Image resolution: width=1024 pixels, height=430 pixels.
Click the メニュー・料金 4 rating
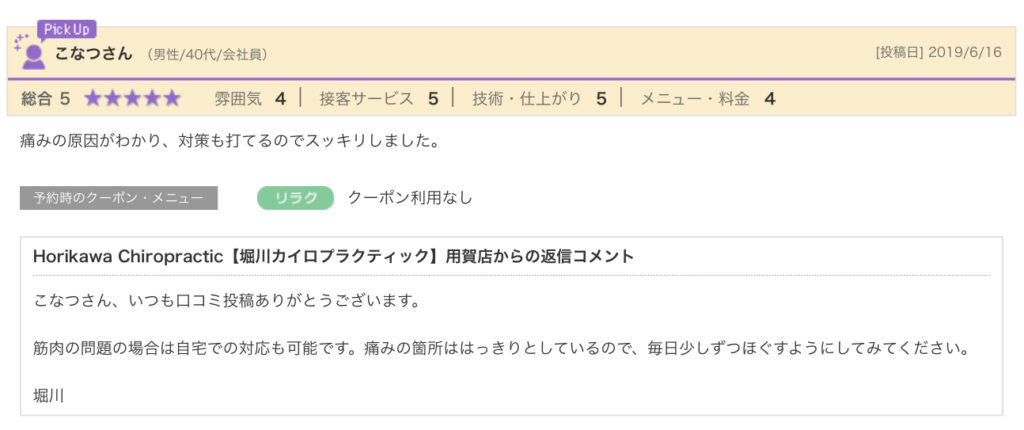707,98
